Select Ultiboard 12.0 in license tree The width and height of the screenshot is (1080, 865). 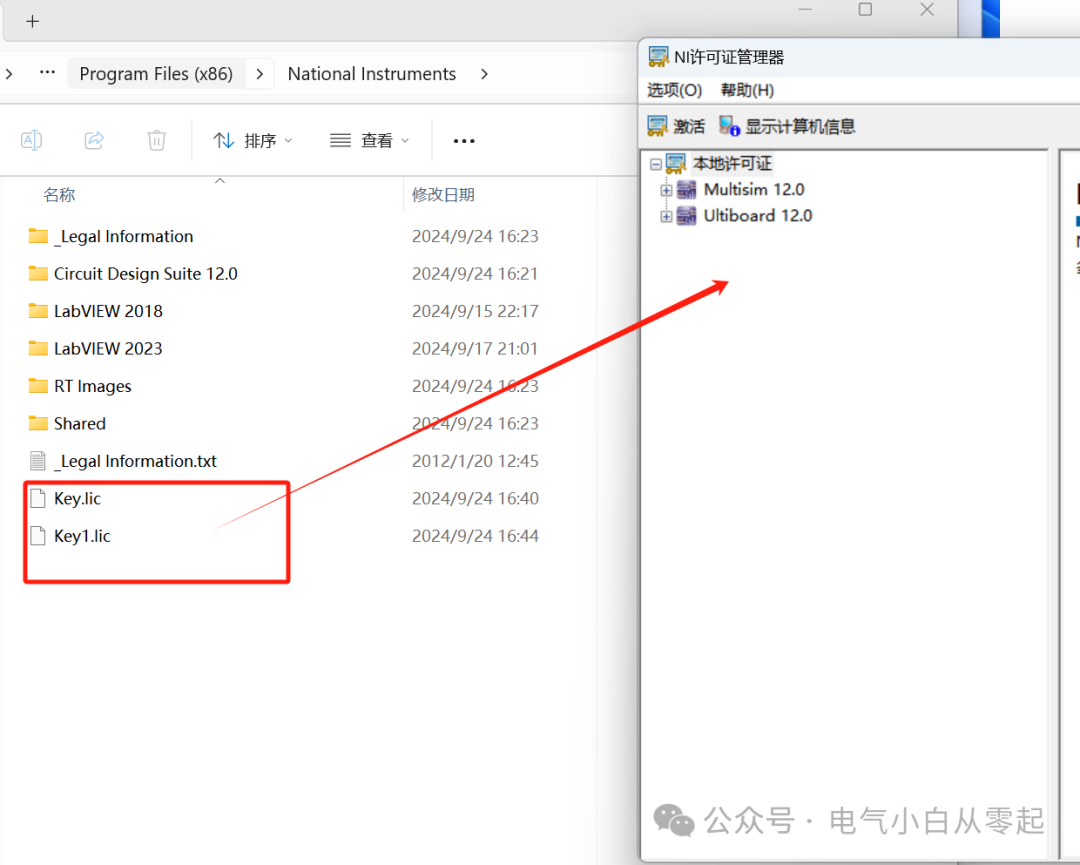tap(758, 216)
